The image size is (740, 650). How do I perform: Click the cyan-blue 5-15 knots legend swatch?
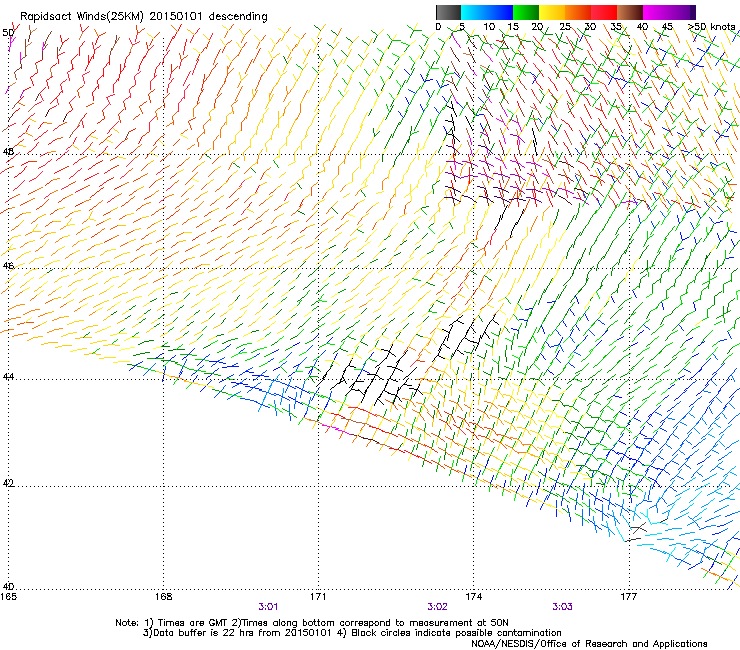pyautogui.click(x=487, y=12)
